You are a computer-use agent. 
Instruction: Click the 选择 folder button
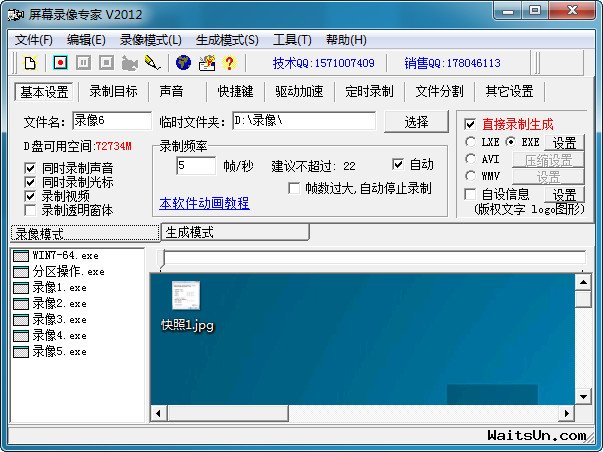click(416, 121)
